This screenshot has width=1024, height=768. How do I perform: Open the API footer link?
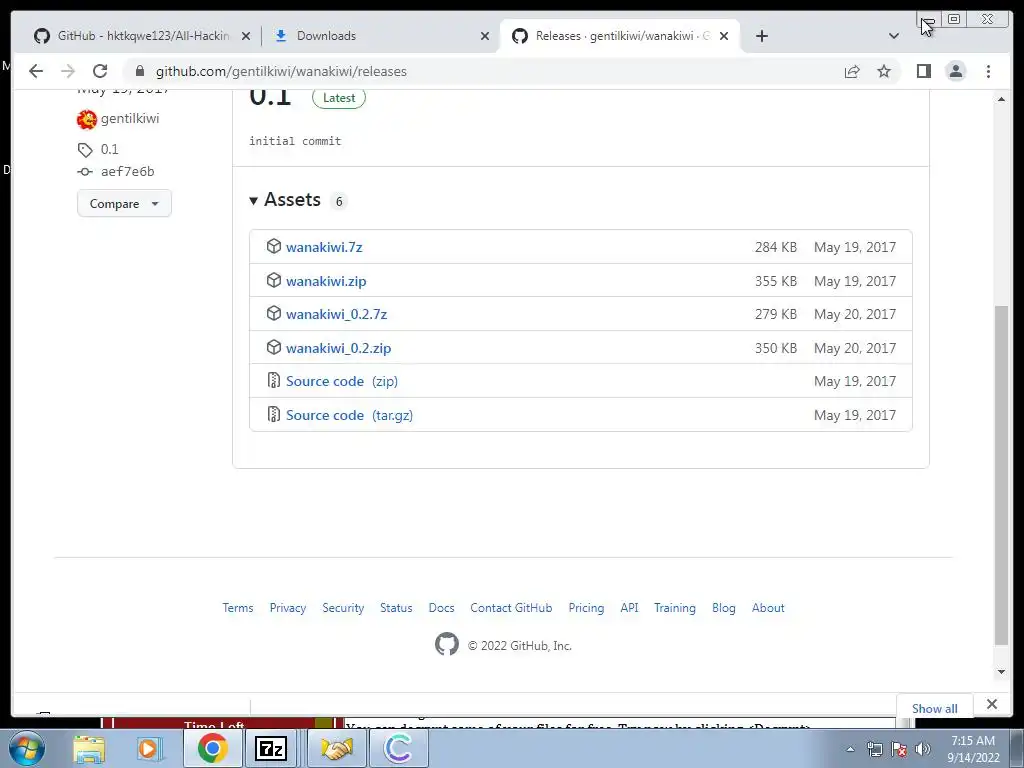[x=629, y=607]
